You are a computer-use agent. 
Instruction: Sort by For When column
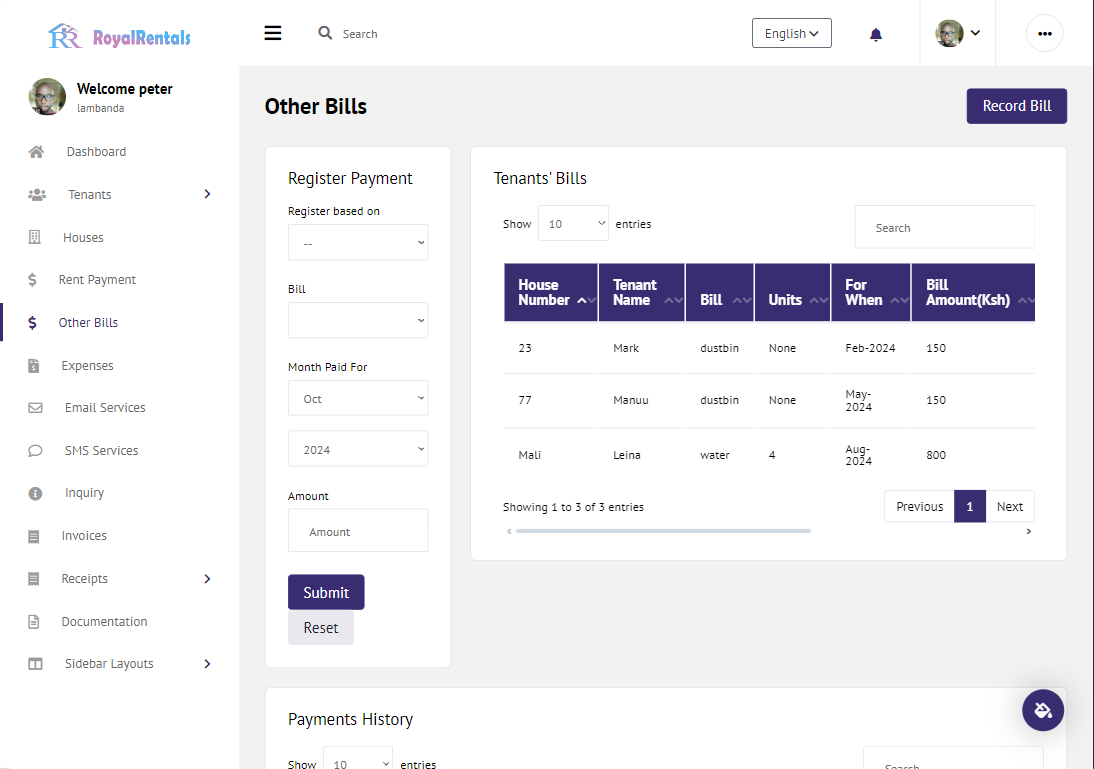click(x=871, y=292)
